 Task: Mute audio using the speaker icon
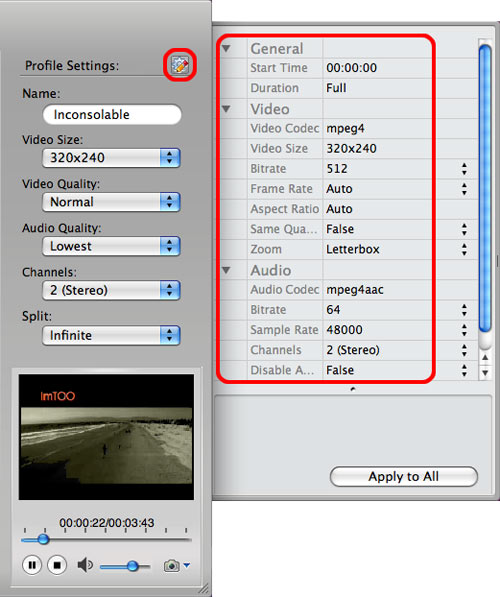[x=85, y=565]
